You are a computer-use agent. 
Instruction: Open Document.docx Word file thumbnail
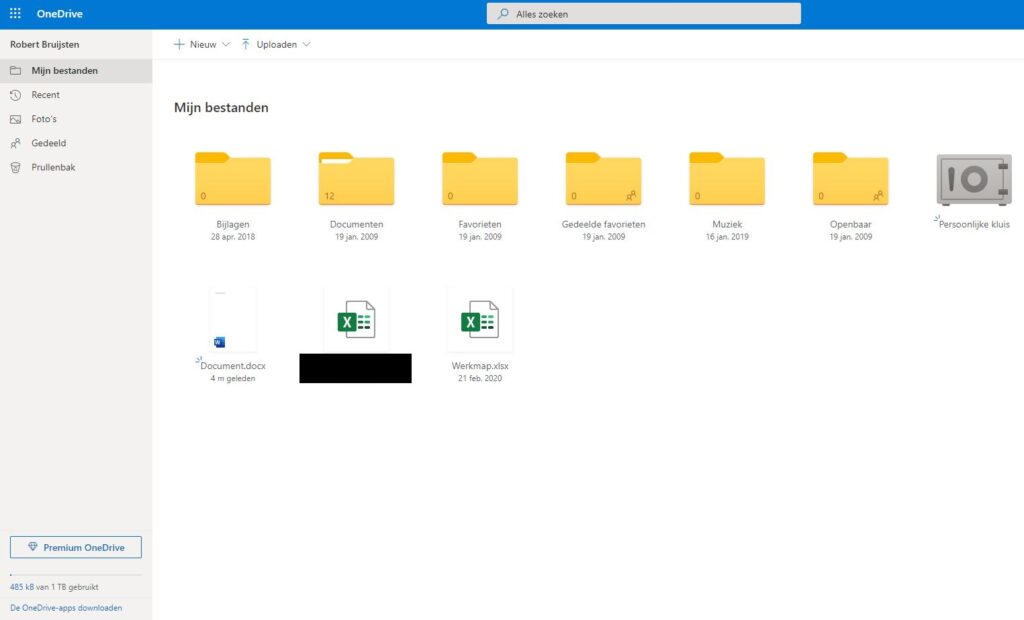[232, 320]
